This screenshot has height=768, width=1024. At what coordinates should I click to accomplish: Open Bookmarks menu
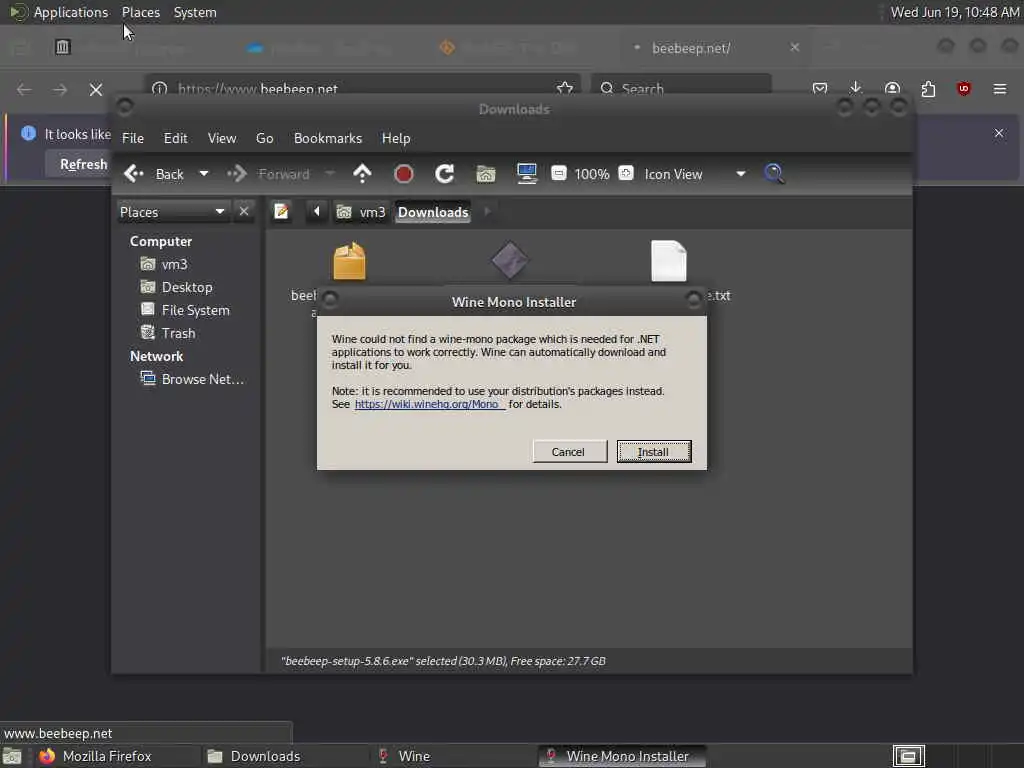click(x=328, y=138)
